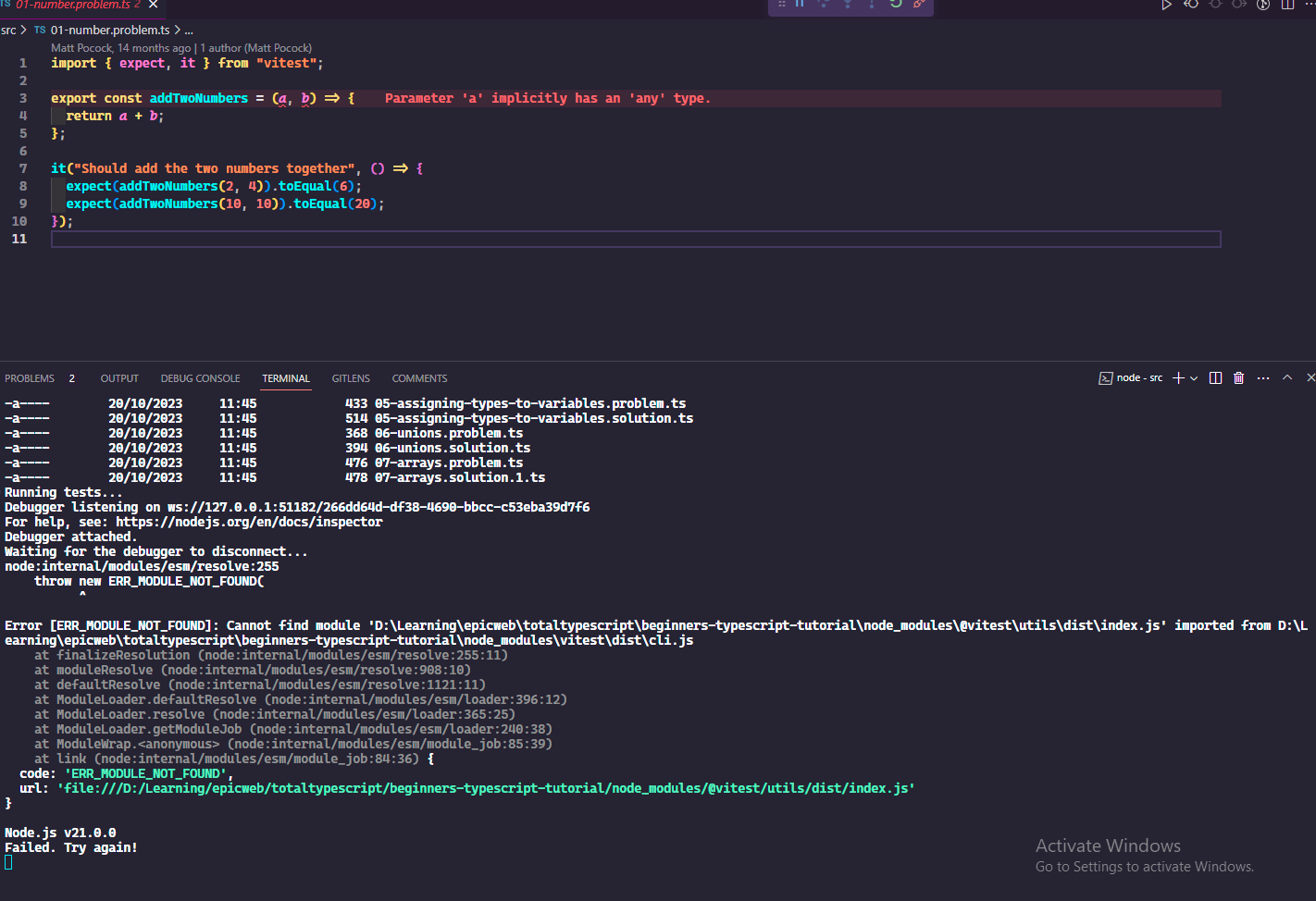Open the GITLENS panel tab

(x=351, y=378)
